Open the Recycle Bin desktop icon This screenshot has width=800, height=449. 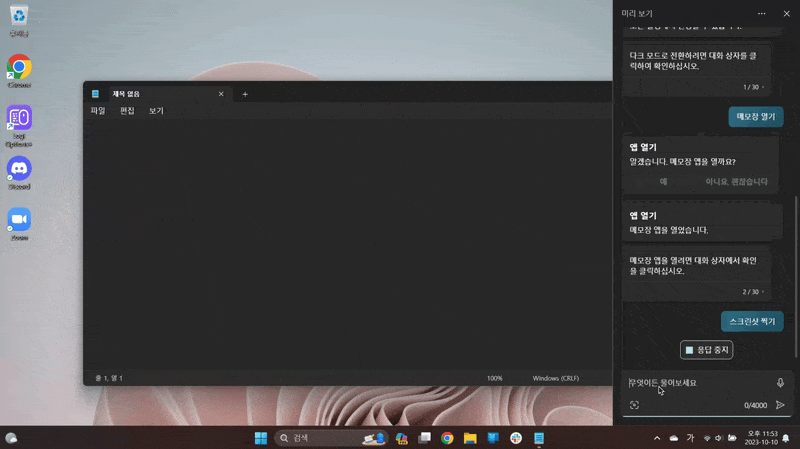pos(19,20)
